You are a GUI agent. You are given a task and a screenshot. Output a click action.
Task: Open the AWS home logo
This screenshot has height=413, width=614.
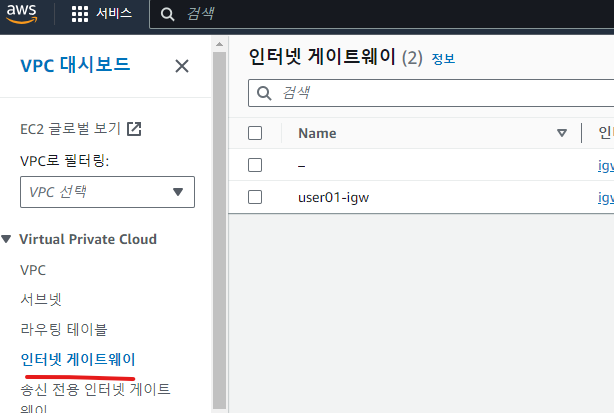(22, 13)
